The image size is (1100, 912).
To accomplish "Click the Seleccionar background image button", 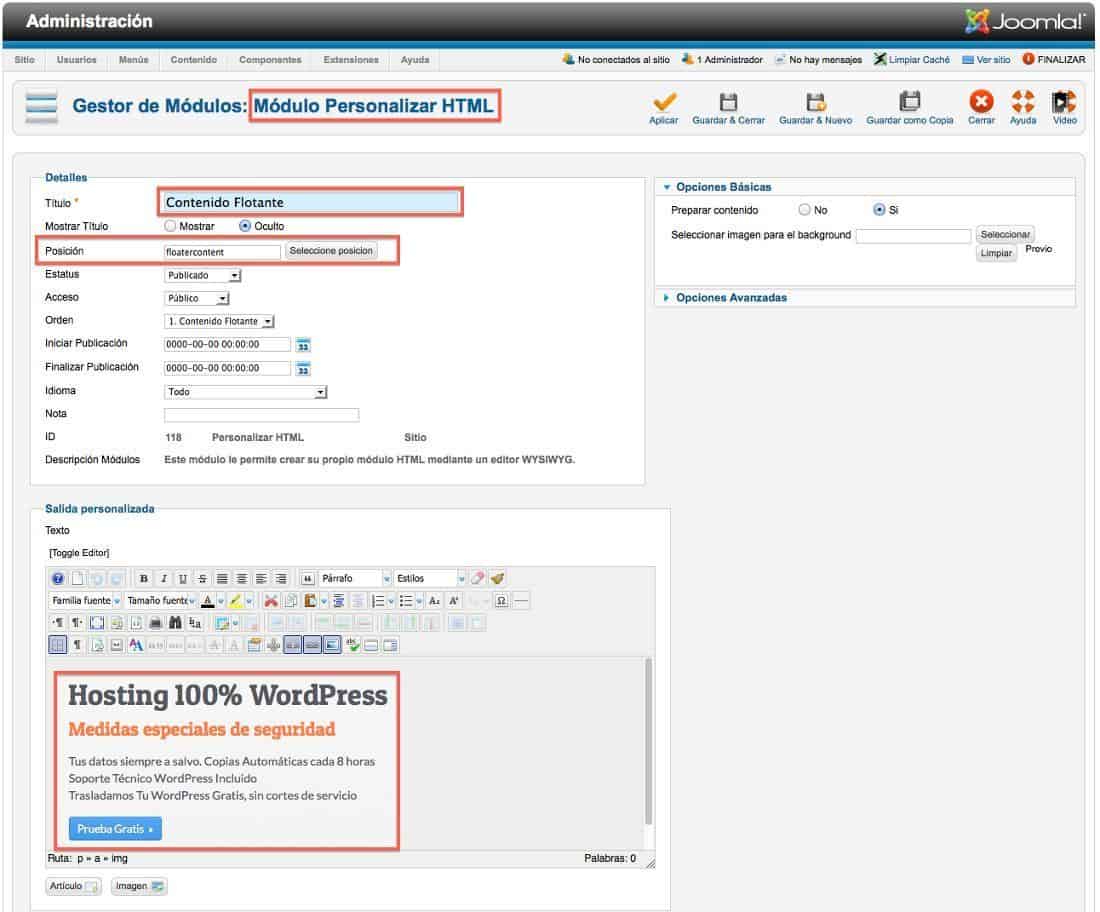I will (1005, 234).
